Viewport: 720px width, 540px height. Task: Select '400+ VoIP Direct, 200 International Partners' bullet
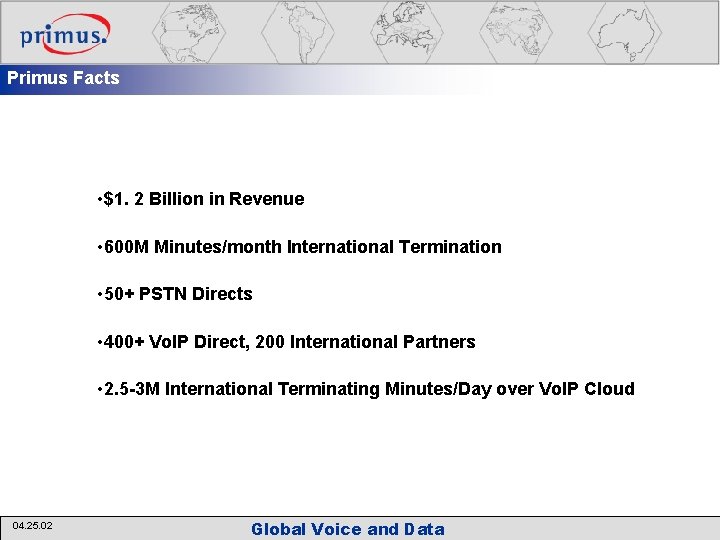pos(287,342)
